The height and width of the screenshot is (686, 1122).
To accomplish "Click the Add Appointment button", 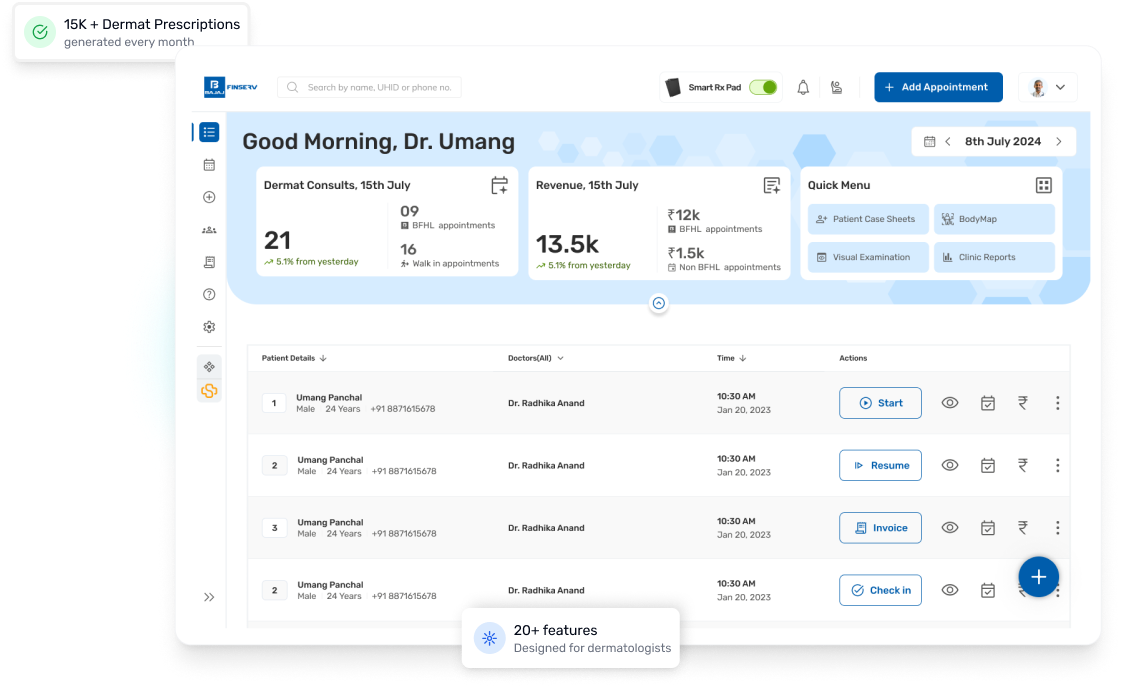I will 937,87.
